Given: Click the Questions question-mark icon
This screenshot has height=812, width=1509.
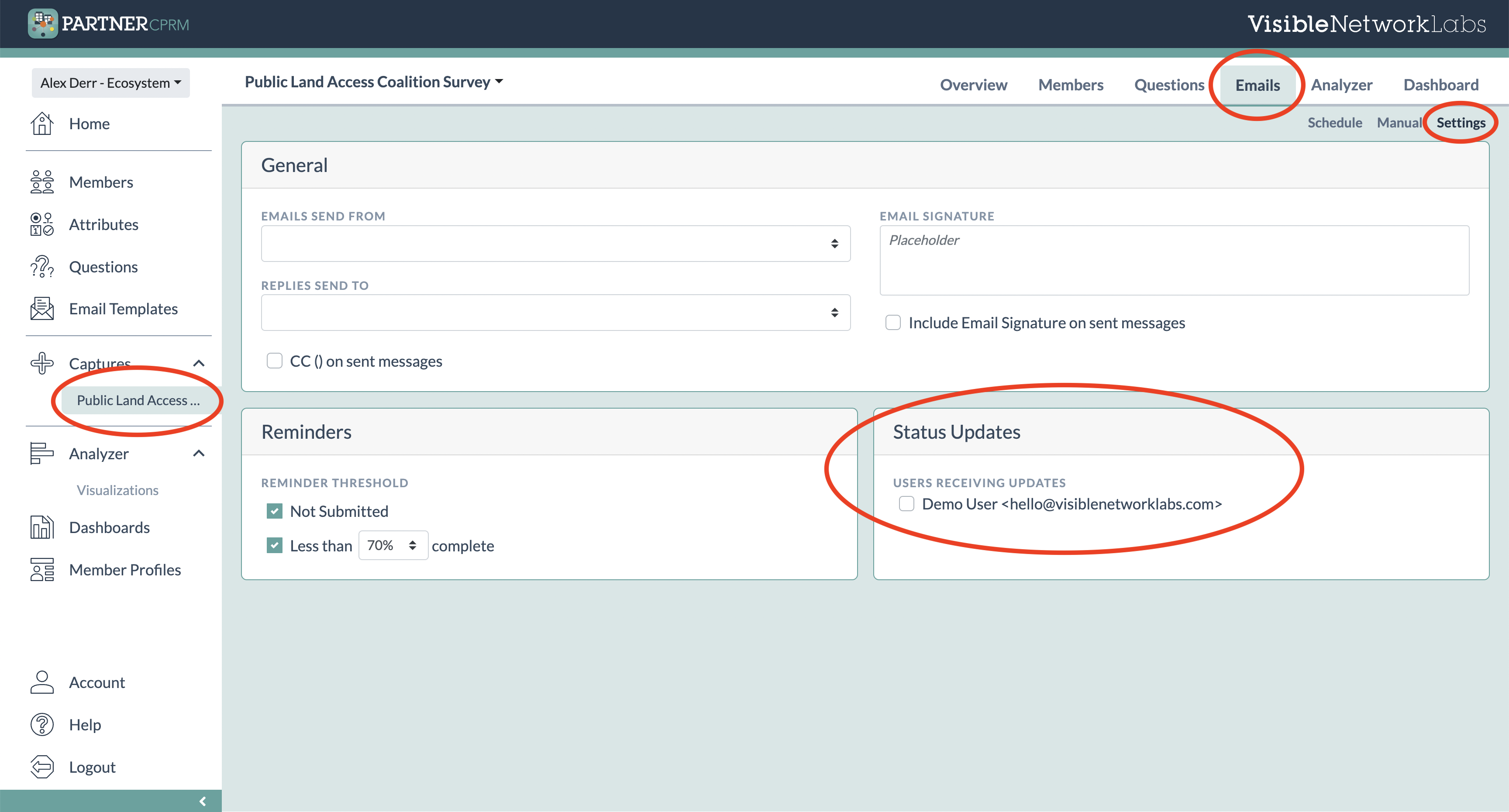Looking at the screenshot, I should [41, 267].
